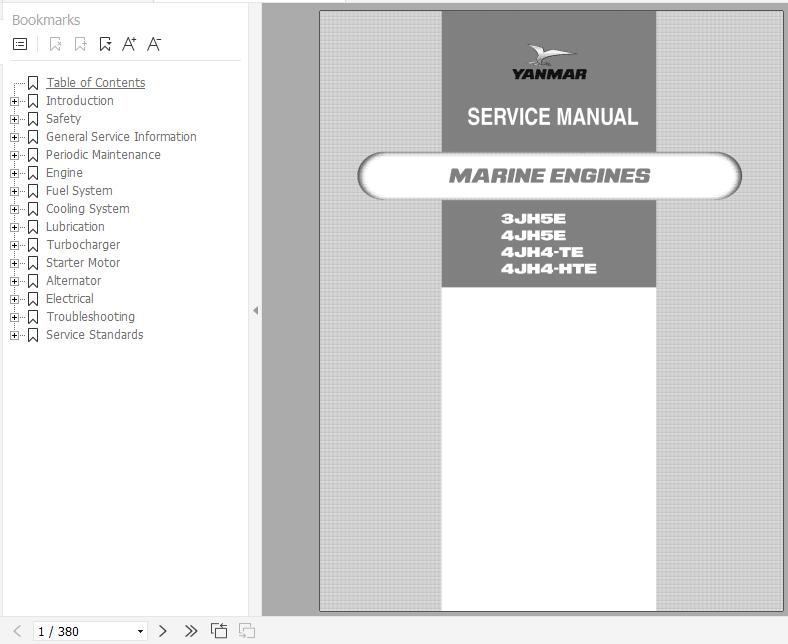The width and height of the screenshot is (788, 644).
Task: Go to the next page arrow
Action: 162,631
